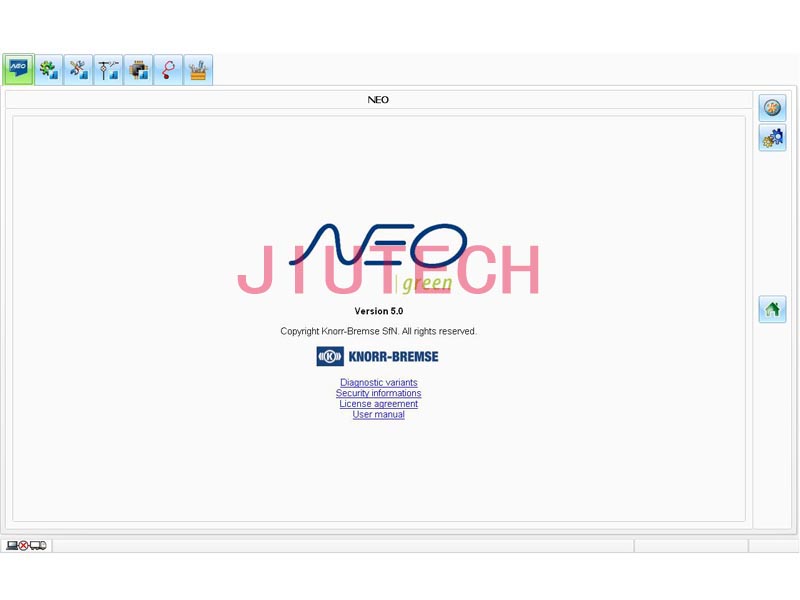
Task: Select the crossed wrench tools icon
Action: coord(78,69)
